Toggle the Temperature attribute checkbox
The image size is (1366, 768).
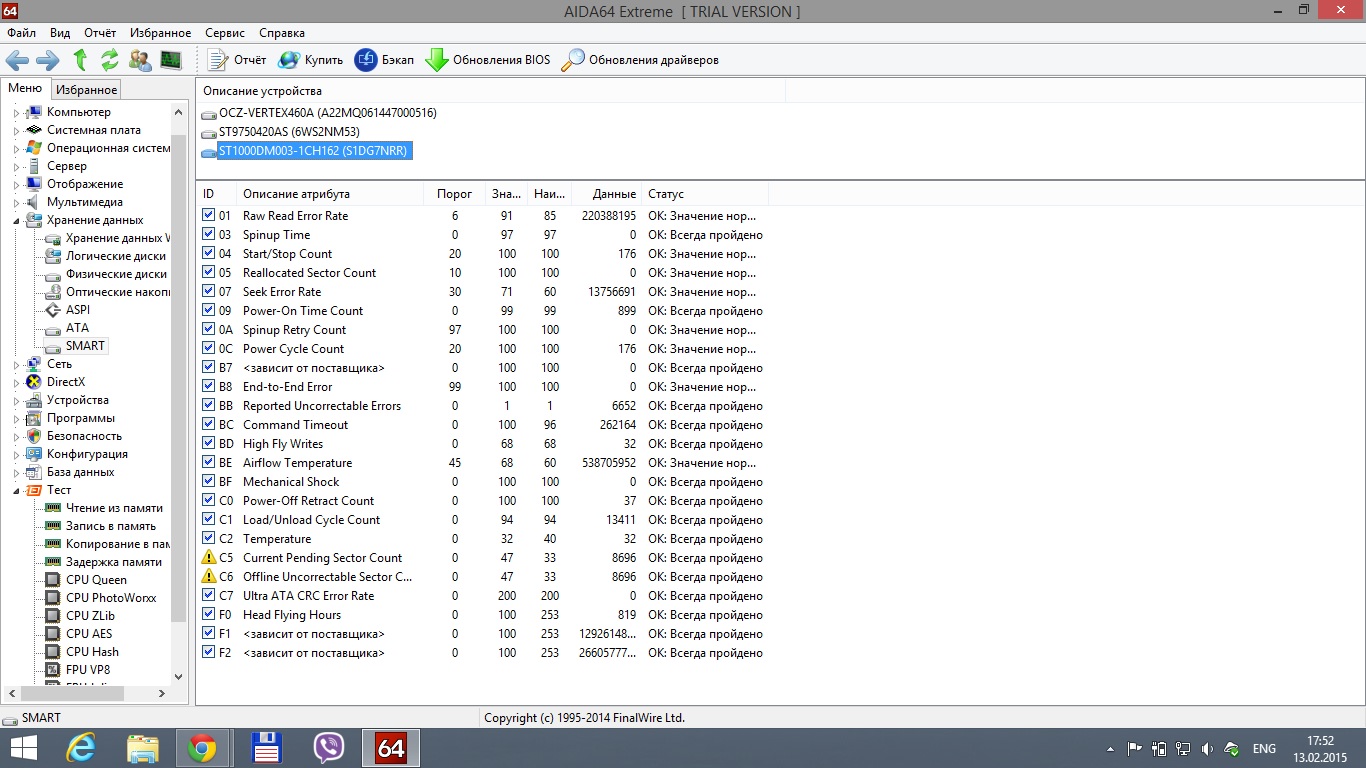click(208, 539)
